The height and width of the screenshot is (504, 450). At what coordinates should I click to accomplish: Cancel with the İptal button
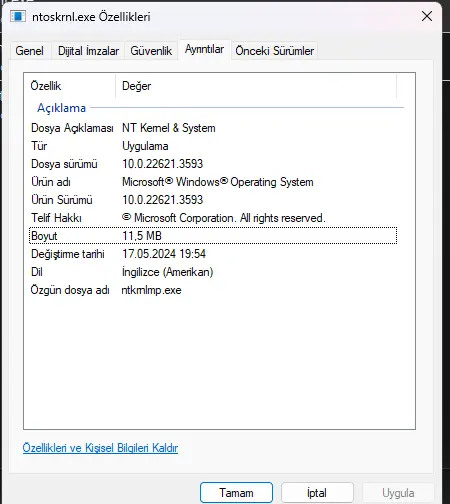point(317,493)
